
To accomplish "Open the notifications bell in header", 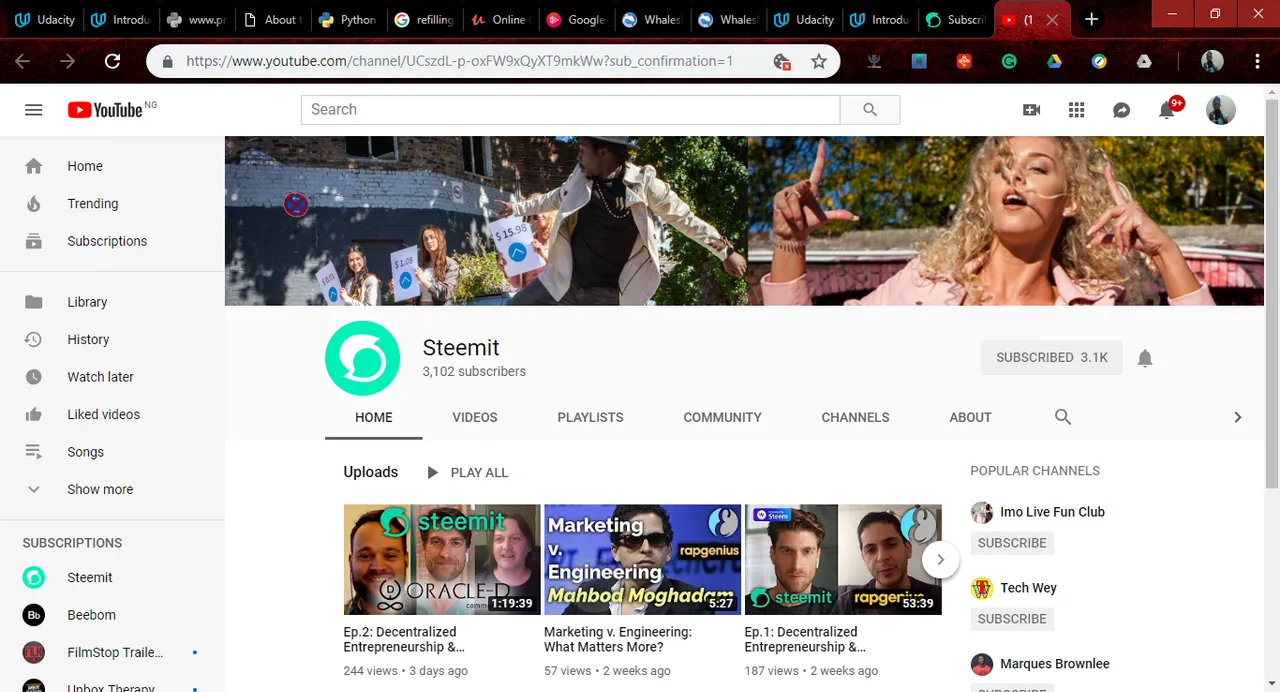I will [1167, 110].
